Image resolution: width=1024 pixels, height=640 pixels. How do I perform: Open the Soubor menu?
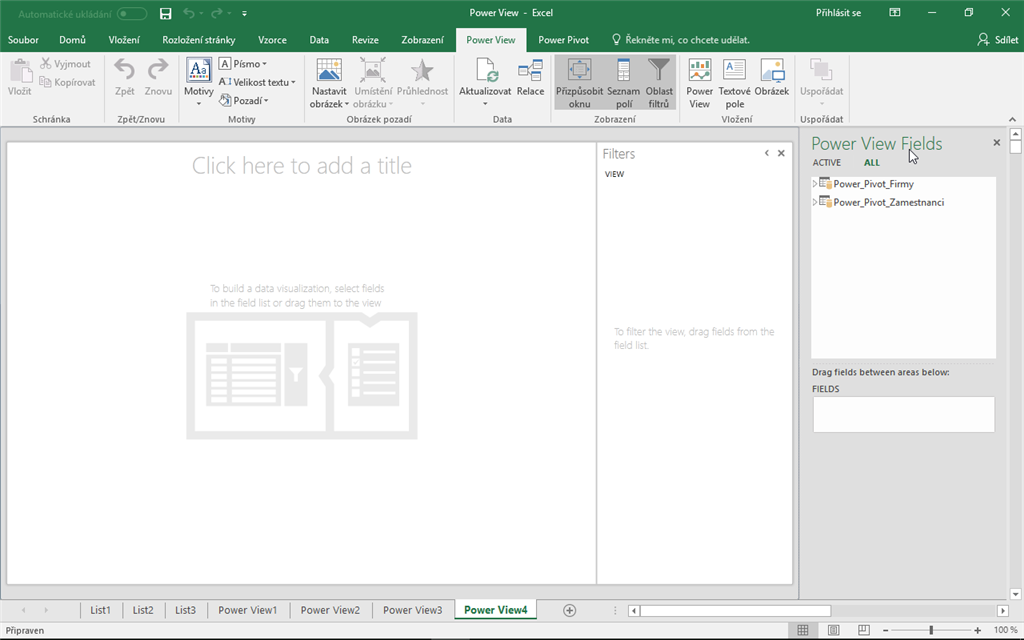24,40
